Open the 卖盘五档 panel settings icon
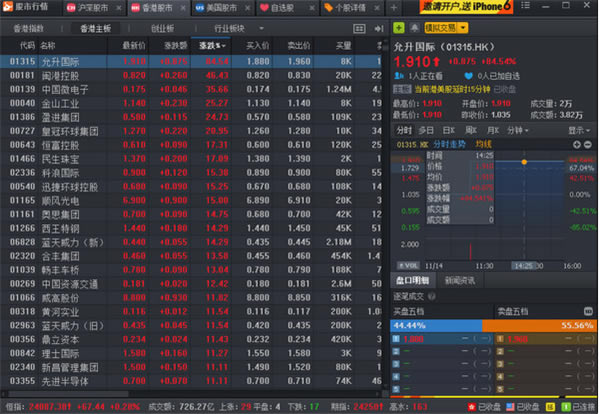The image size is (600, 414). 589,311
